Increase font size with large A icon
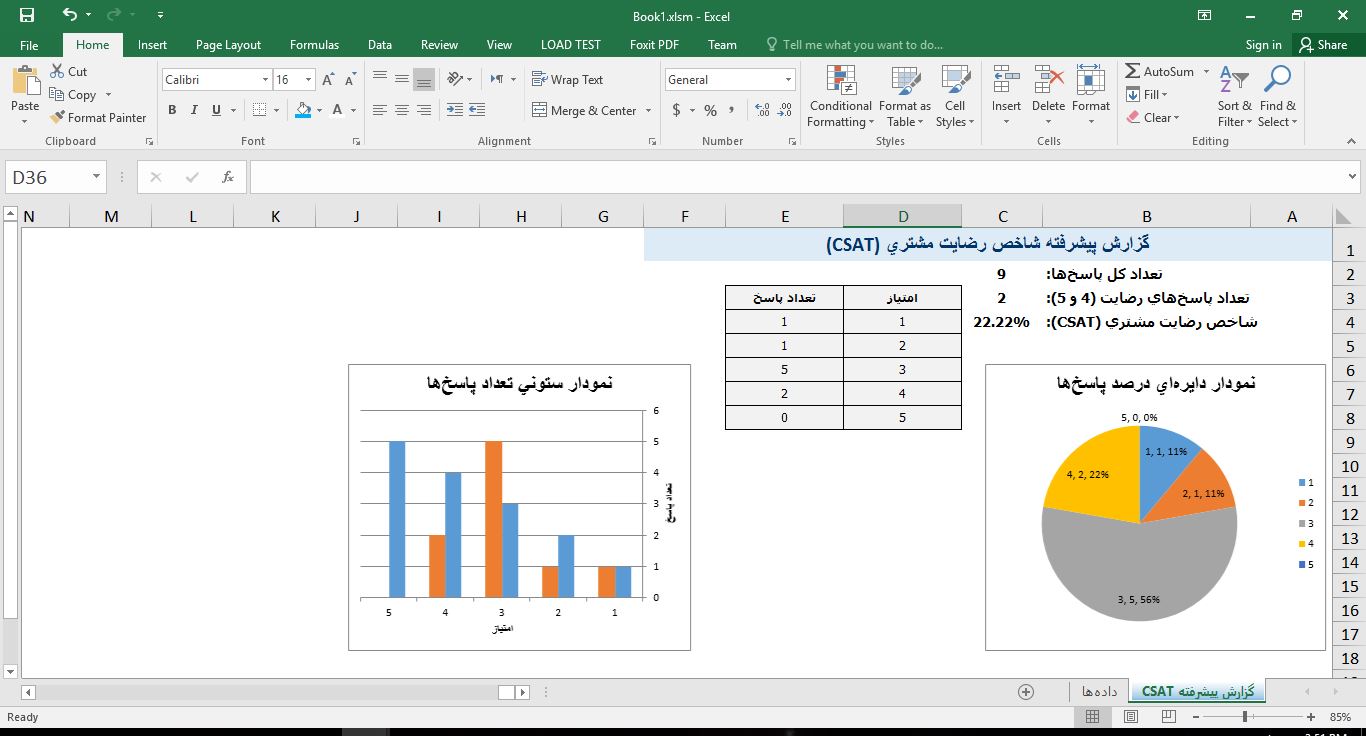The height and width of the screenshot is (736, 1366). coord(329,79)
